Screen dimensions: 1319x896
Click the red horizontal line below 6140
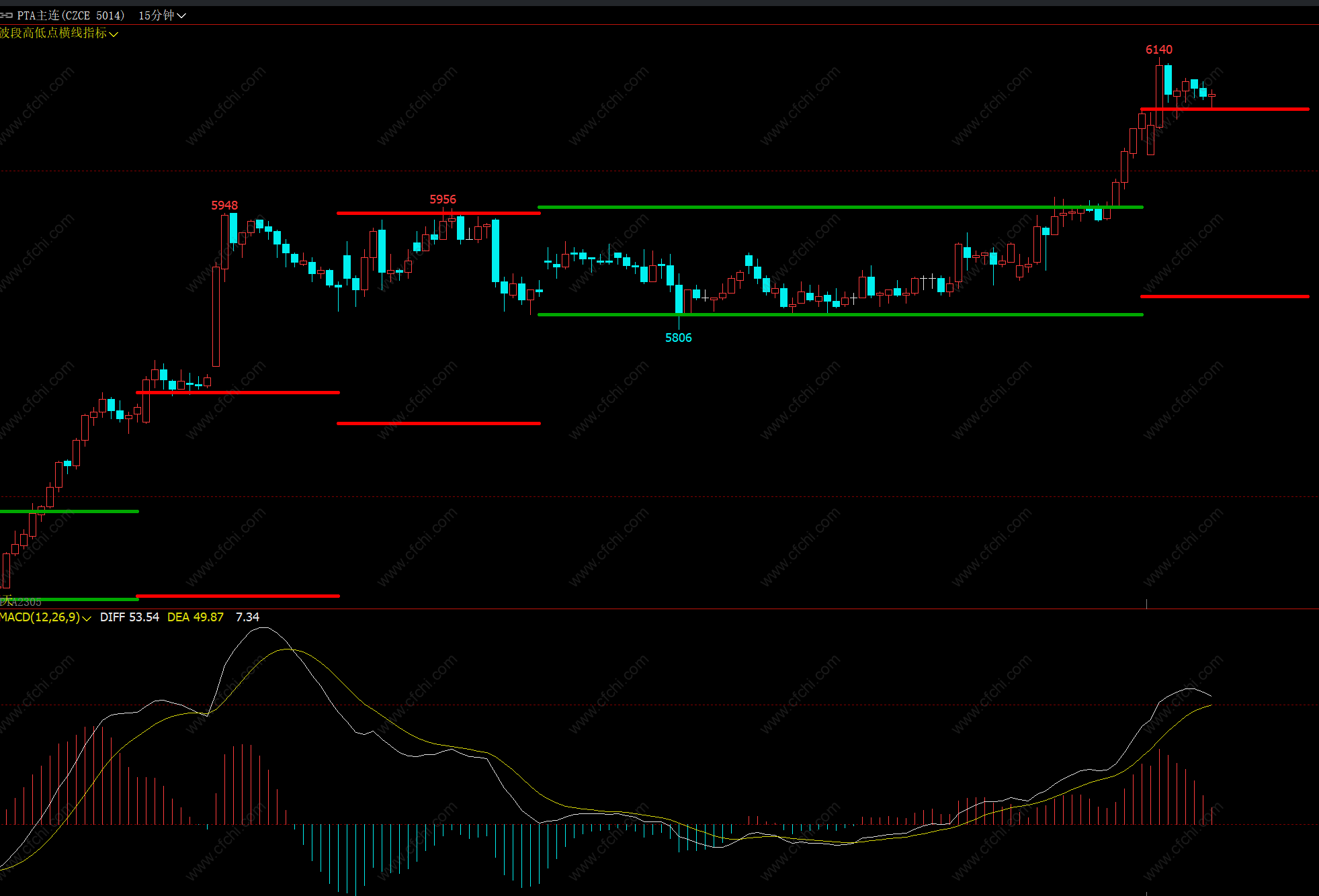tap(1243, 109)
